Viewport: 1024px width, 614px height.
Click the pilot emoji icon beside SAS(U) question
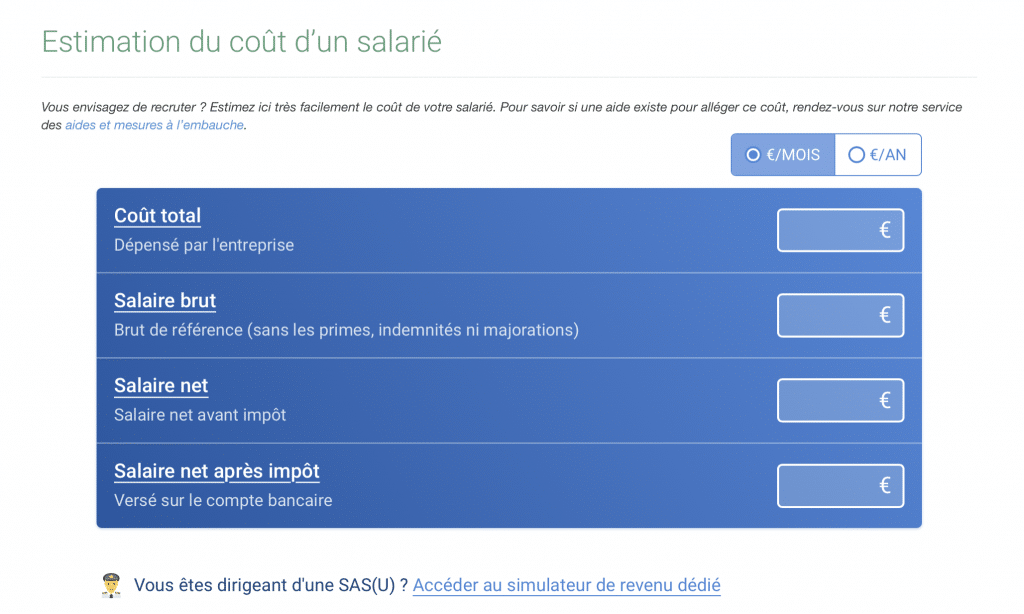click(111, 585)
